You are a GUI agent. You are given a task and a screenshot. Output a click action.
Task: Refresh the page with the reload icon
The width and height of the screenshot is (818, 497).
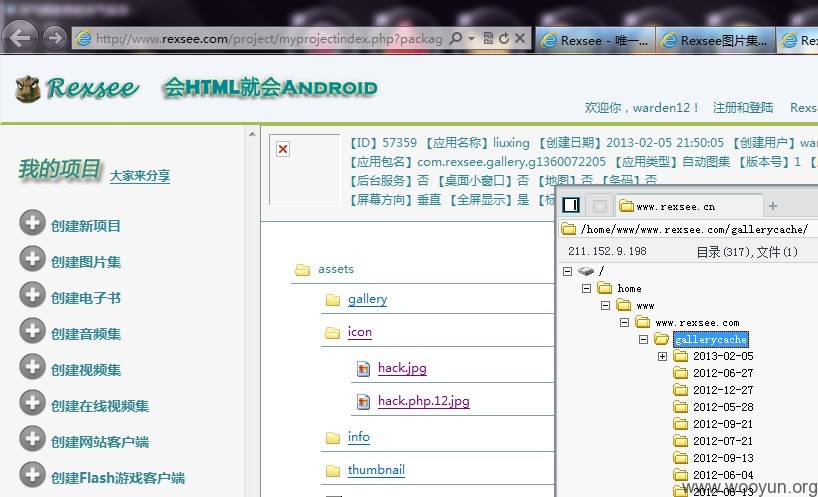point(504,38)
